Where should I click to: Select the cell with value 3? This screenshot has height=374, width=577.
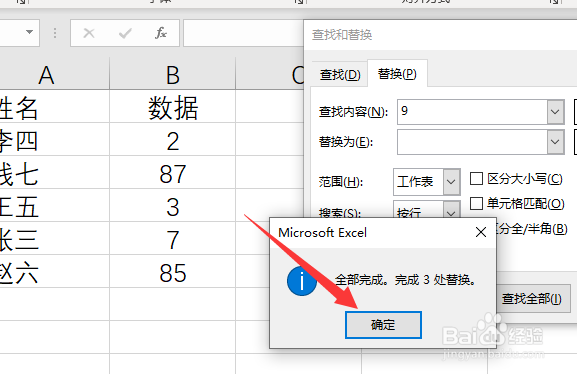[x=173, y=206]
